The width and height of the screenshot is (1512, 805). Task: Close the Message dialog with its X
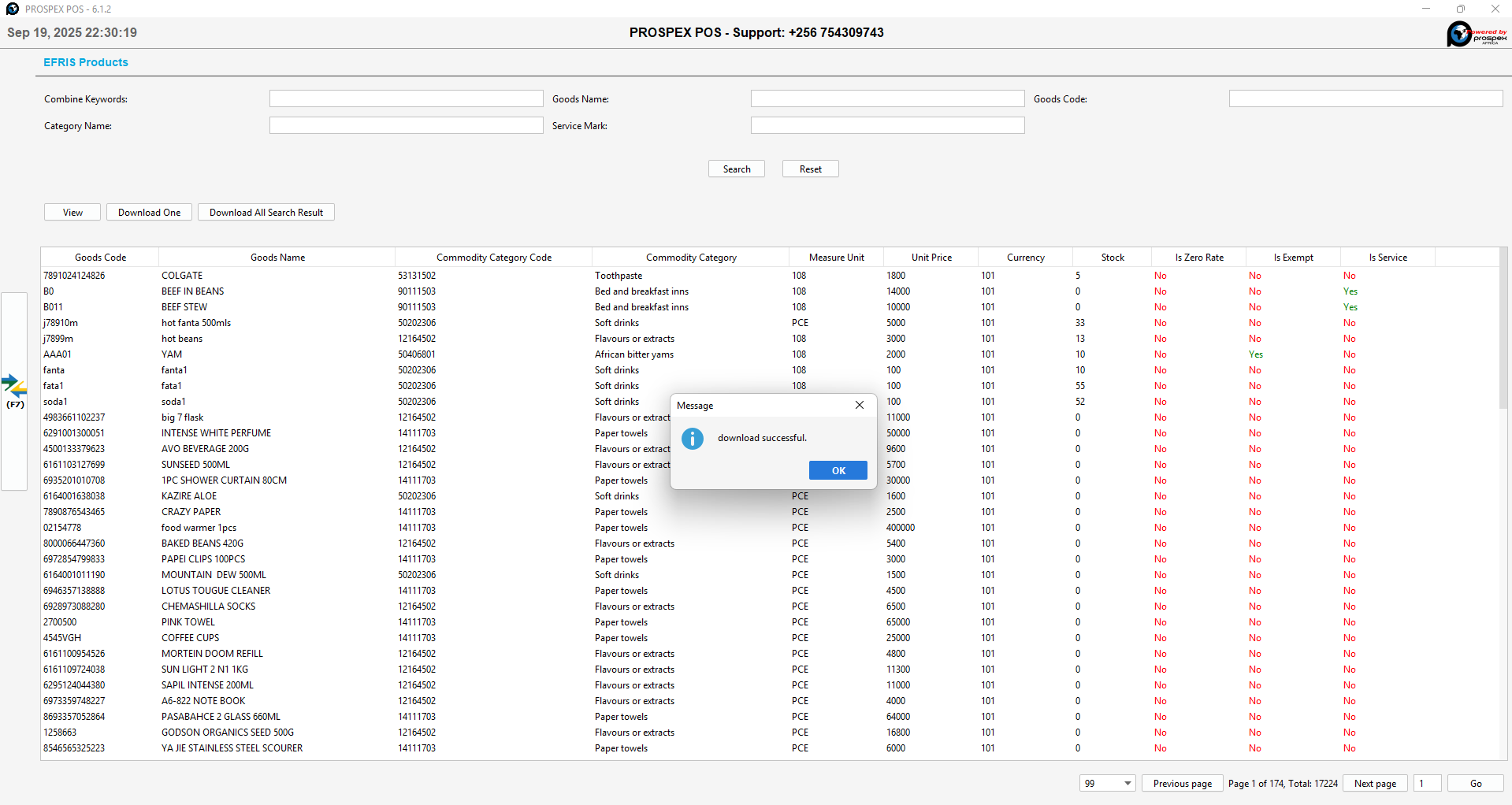coord(859,405)
